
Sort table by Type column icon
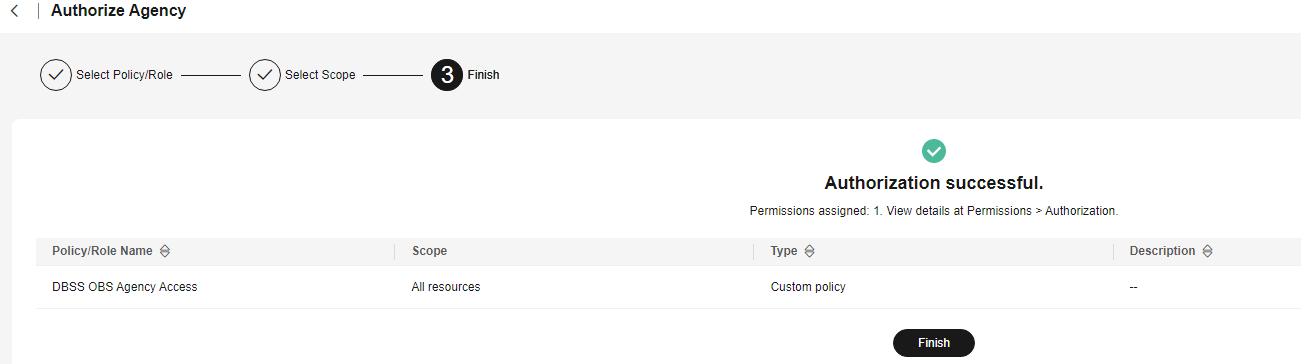pyautogui.click(x=810, y=251)
